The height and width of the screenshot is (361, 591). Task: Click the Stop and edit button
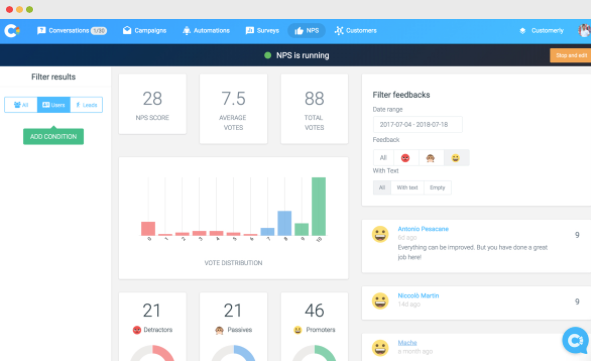tap(571, 55)
